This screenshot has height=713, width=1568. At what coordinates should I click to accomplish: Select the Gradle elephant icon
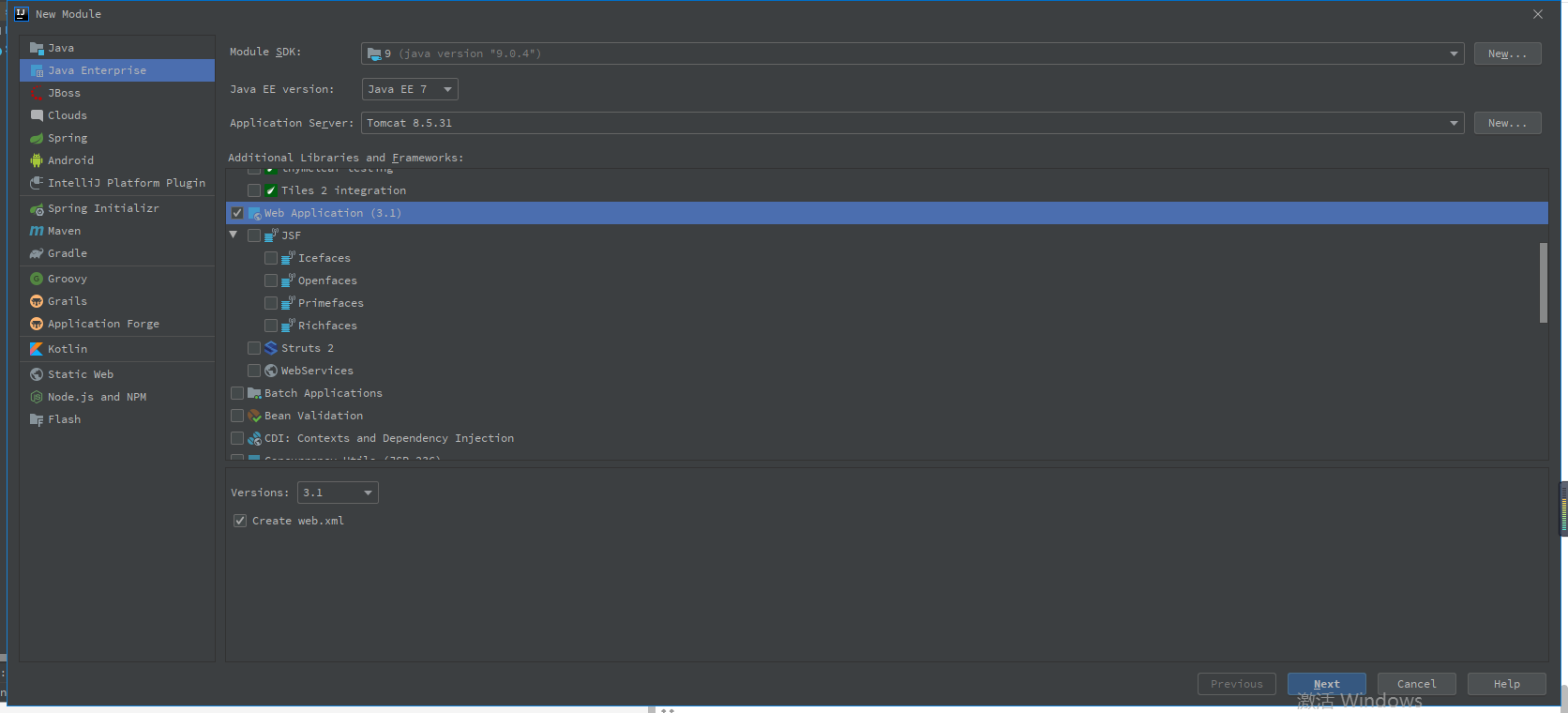(x=37, y=253)
